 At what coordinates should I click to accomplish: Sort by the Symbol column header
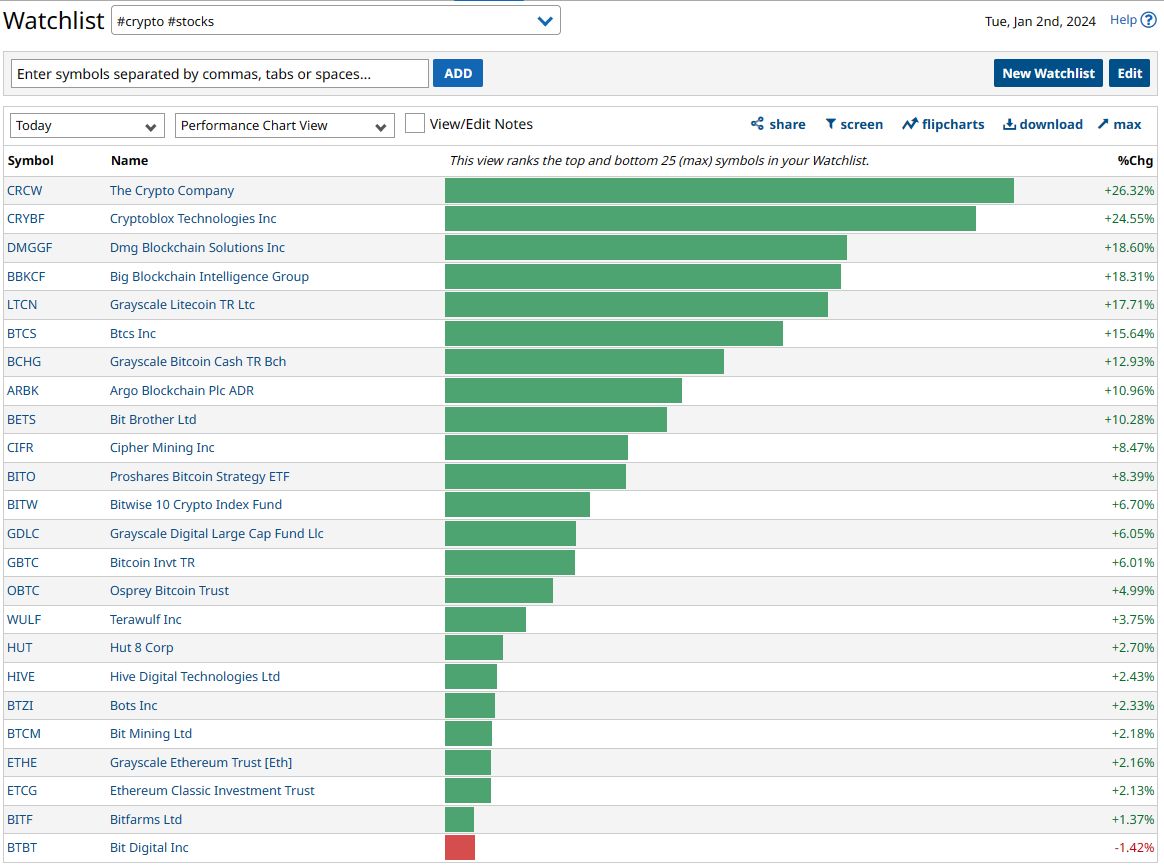(30, 160)
